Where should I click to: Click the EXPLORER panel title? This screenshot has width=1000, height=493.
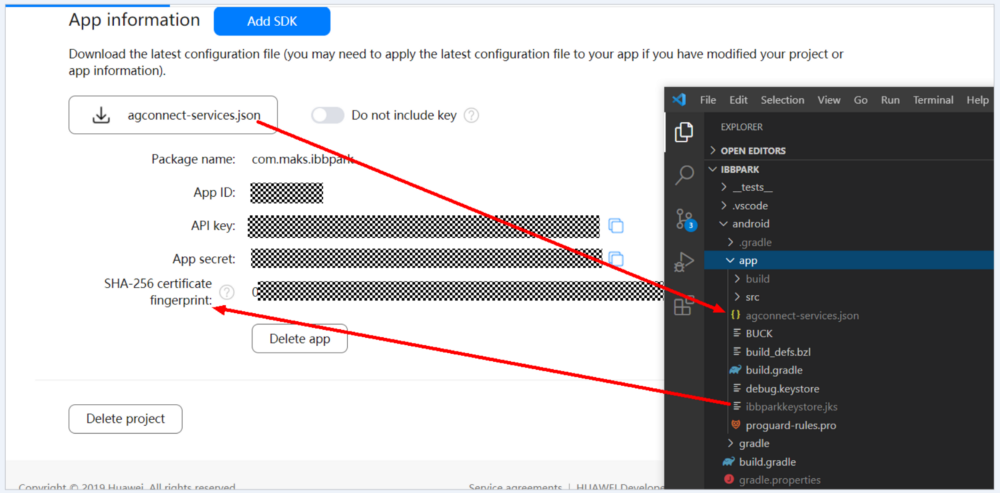coord(742,127)
